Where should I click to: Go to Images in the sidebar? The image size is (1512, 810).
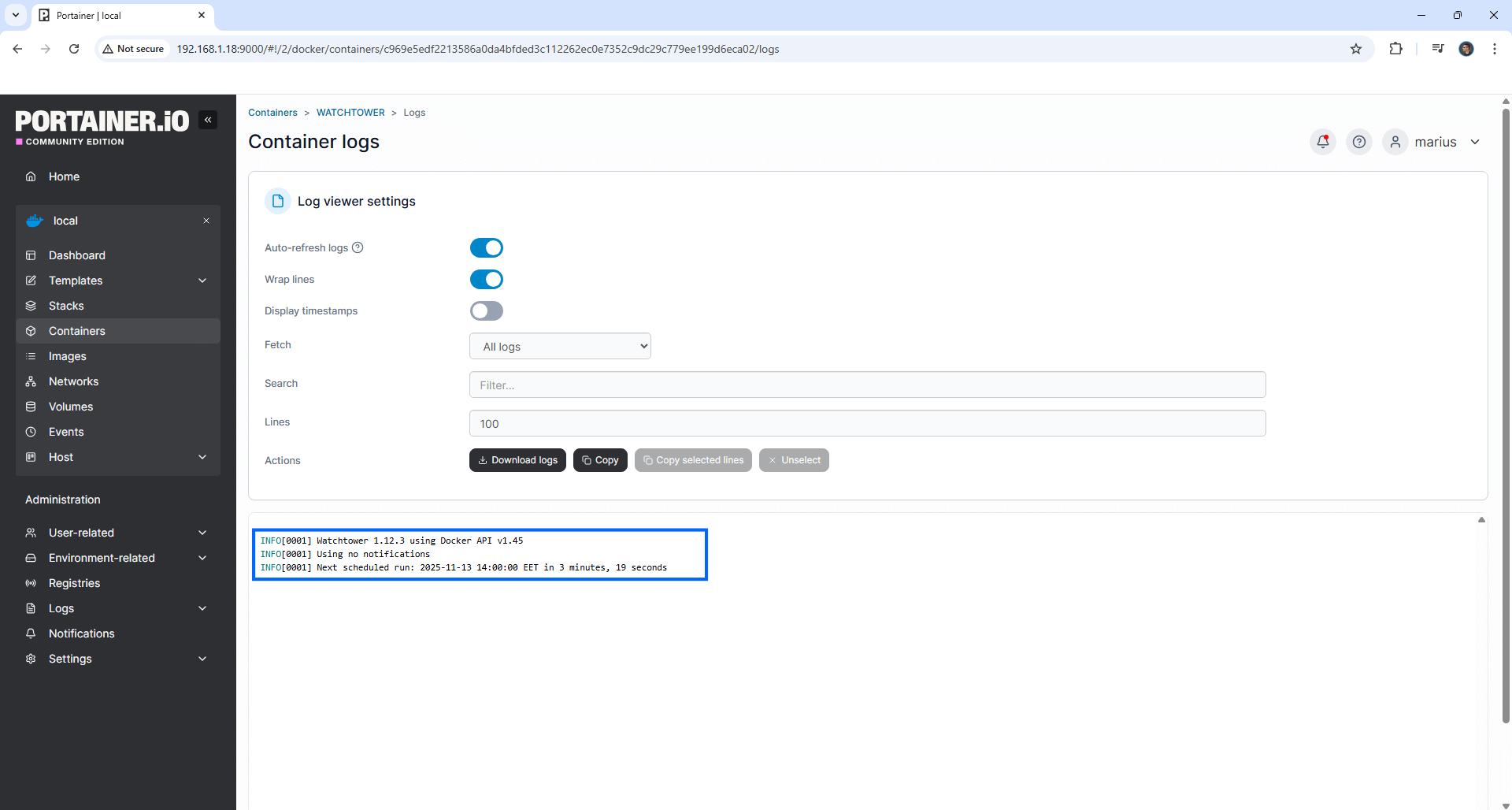(x=68, y=356)
